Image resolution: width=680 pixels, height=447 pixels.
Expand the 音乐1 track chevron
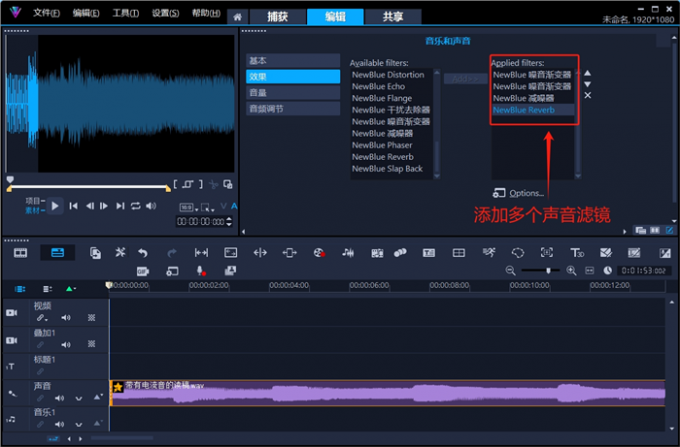(78, 424)
